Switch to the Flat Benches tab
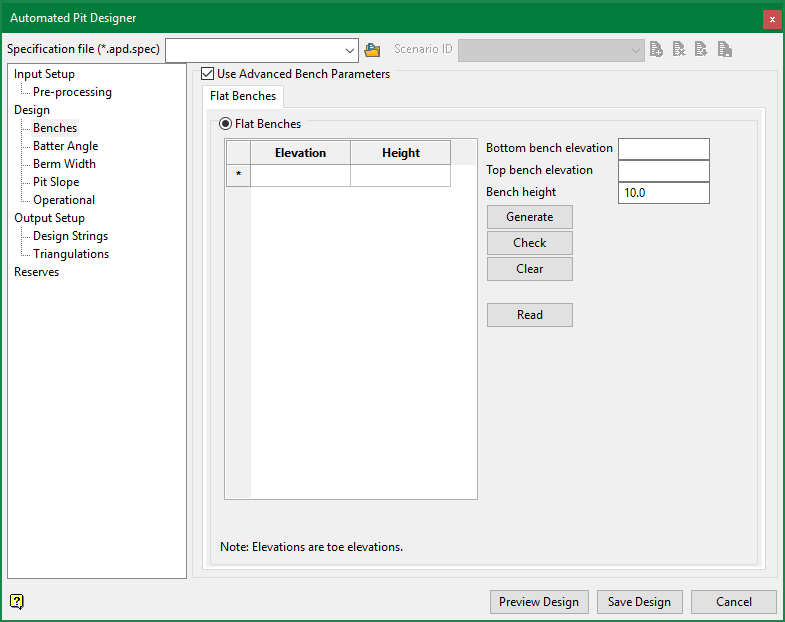785x622 pixels. point(243,96)
